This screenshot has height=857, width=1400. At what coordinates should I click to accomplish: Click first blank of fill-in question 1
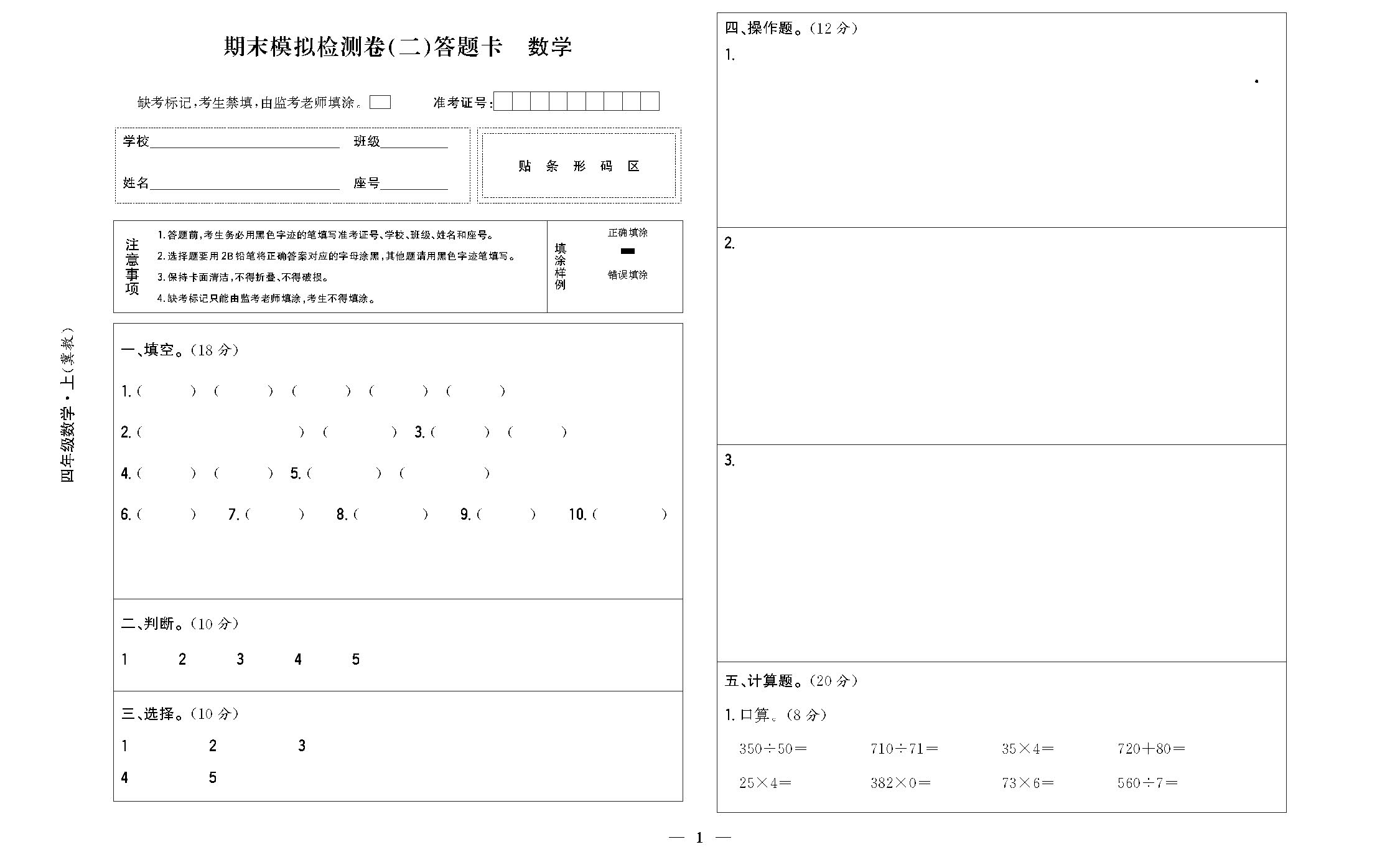click(x=166, y=391)
